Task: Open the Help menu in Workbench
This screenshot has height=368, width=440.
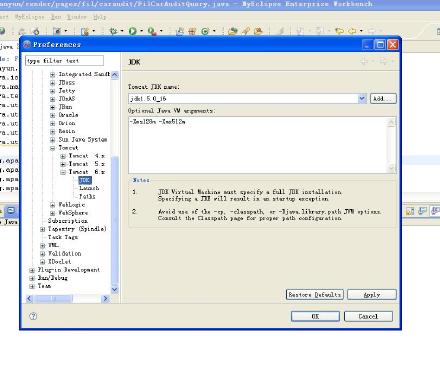Action: (99, 17)
